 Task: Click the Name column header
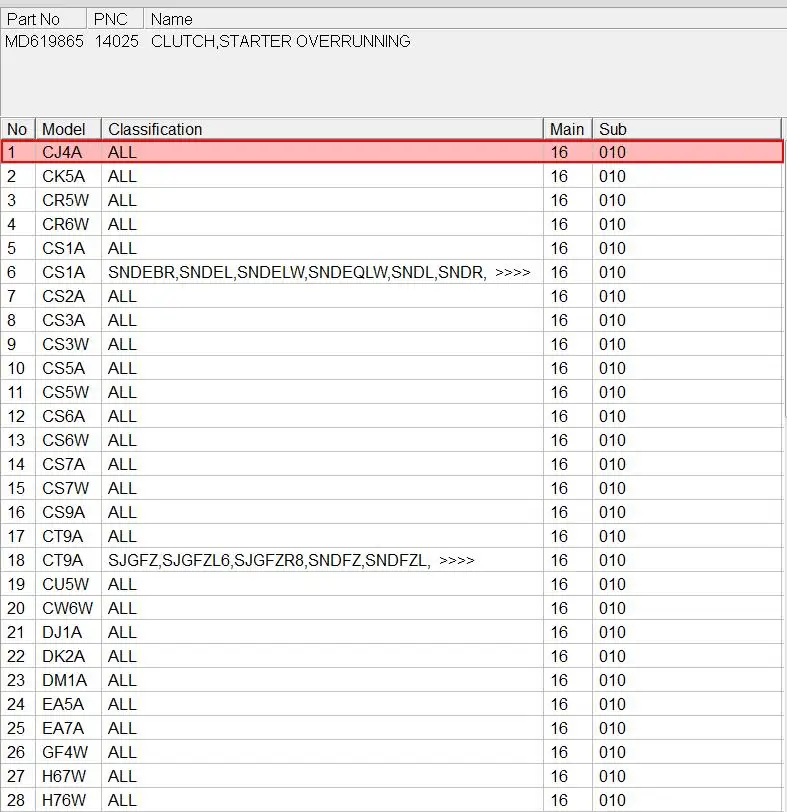465,19
